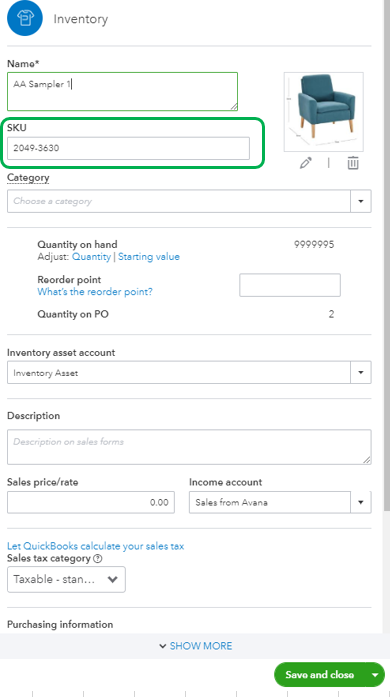Screen dimensions: 390x697
Task: Open What's the reorder point link
Action: click(x=95, y=292)
